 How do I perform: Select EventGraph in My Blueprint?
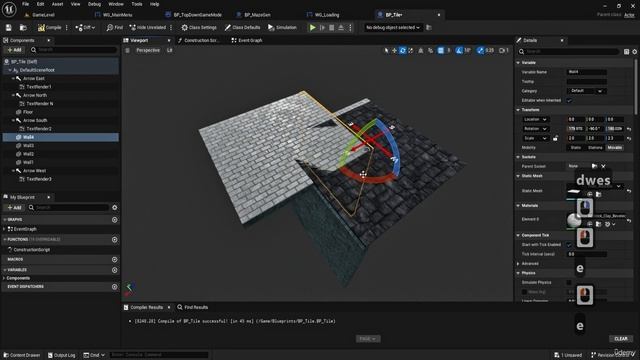[x=25, y=229]
